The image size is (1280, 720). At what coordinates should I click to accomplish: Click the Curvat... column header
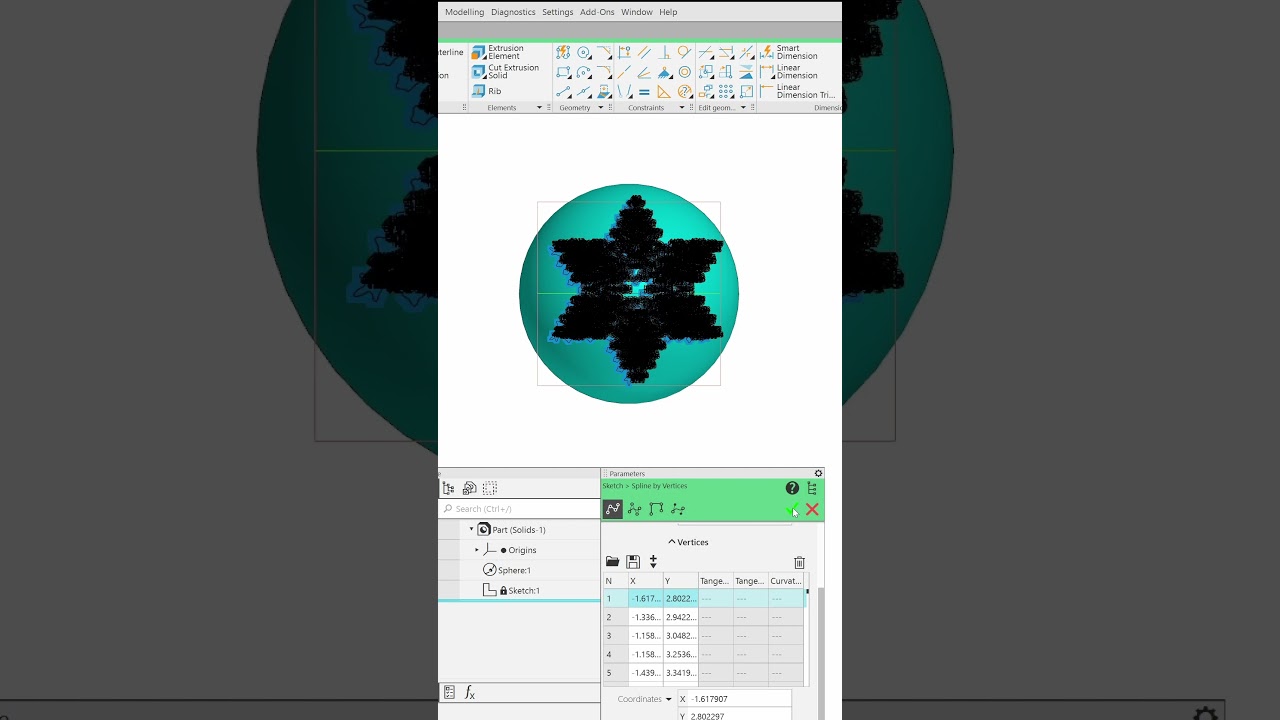coord(786,581)
